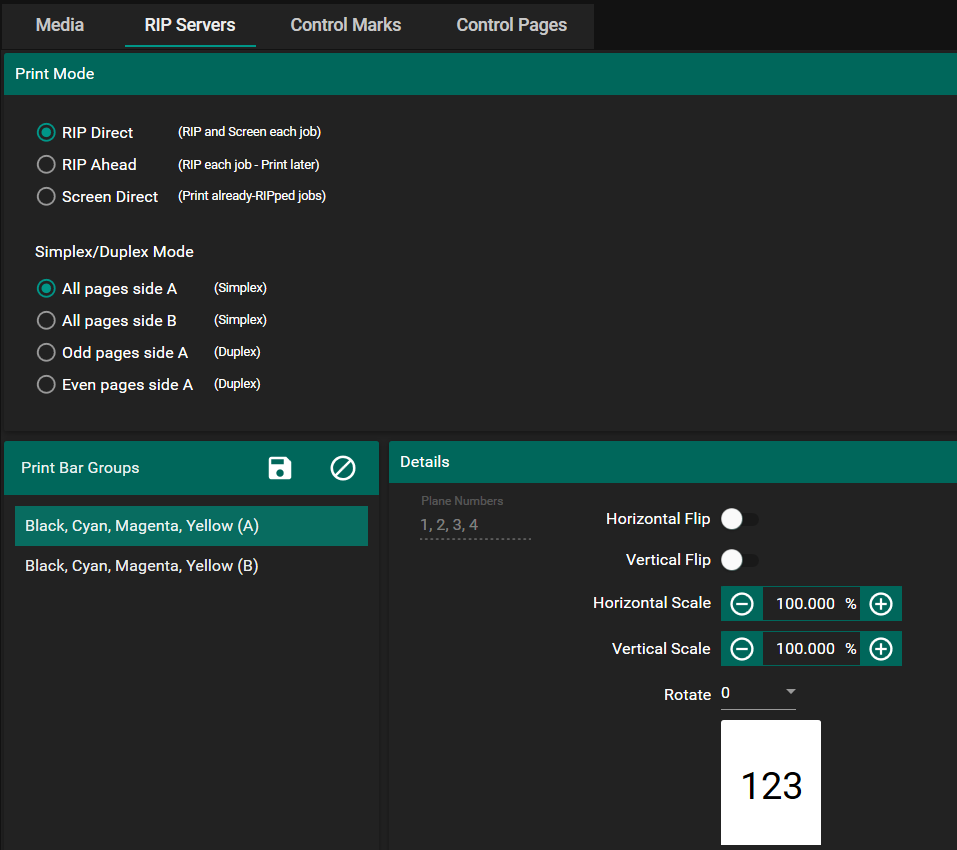Select Even pages side A duplex
The height and width of the screenshot is (850, 957).
(46, 385)
